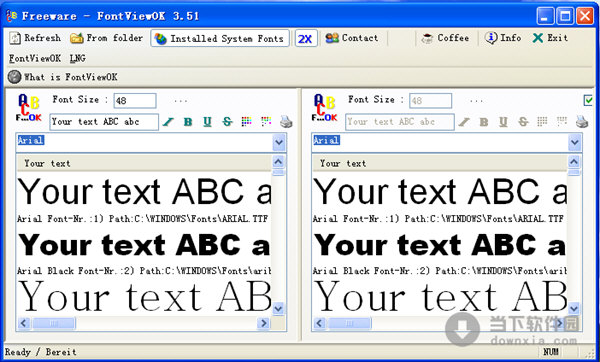Click right pane scroll down arrow

coord(574,308)
